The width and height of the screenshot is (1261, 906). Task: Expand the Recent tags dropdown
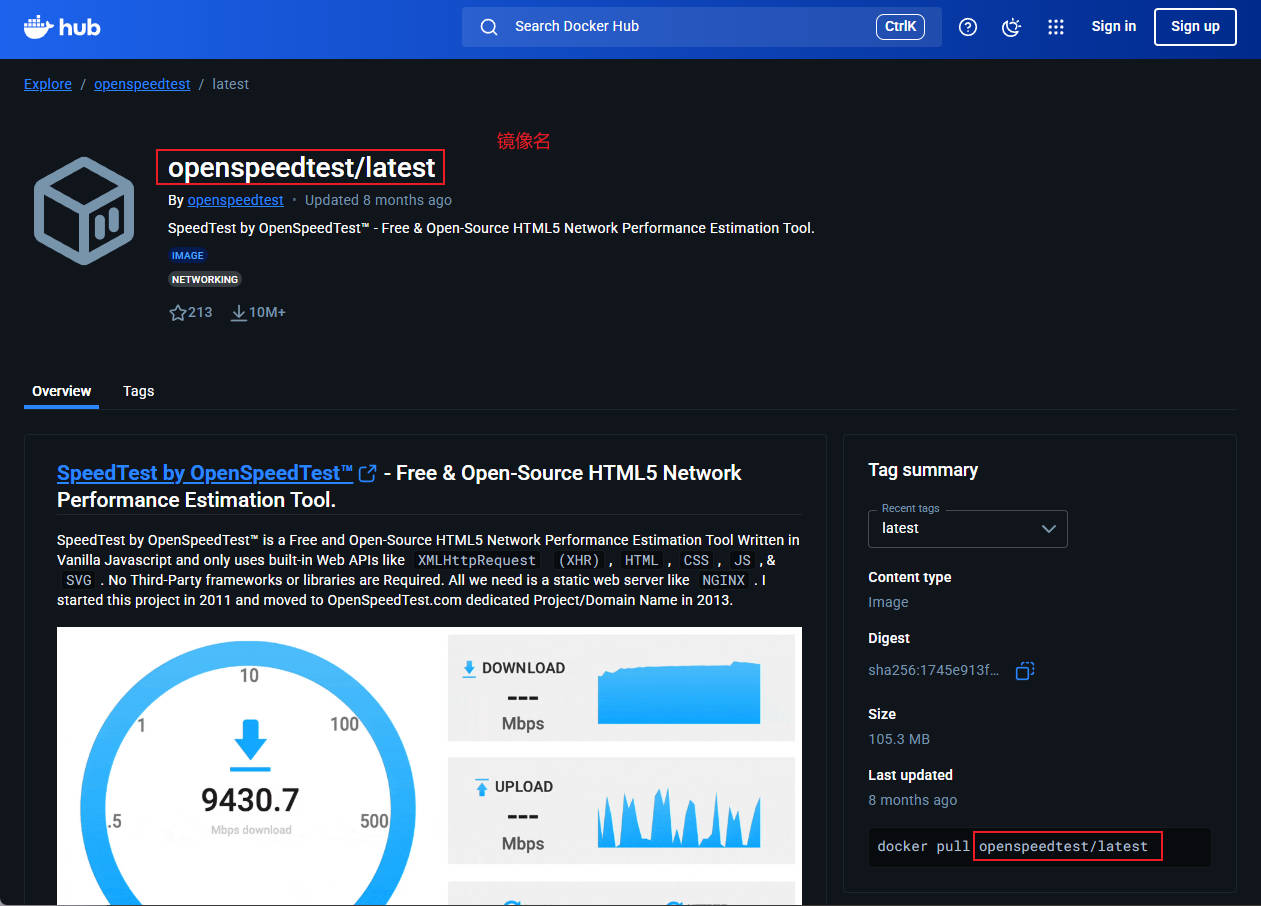pos(967,528)
